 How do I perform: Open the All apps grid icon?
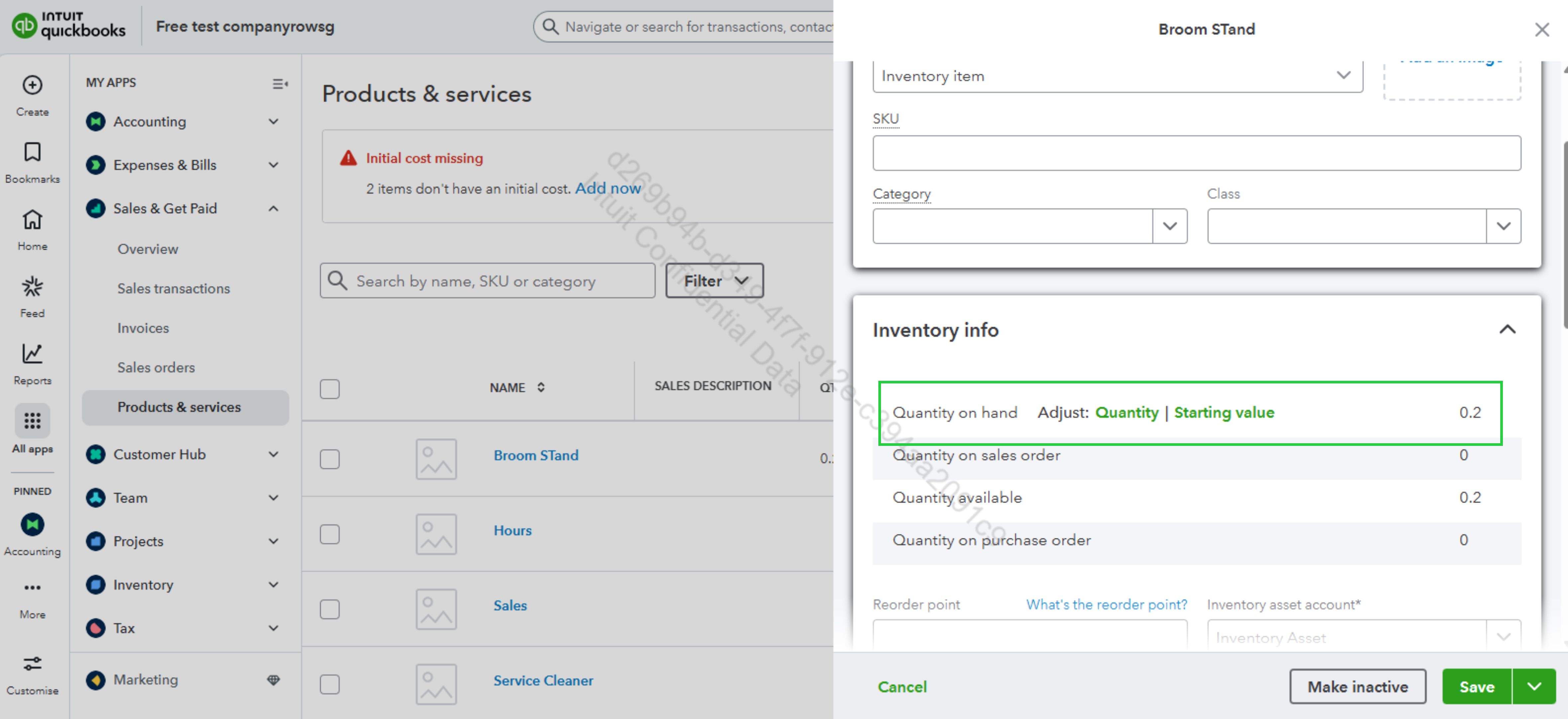coord(32,421)
